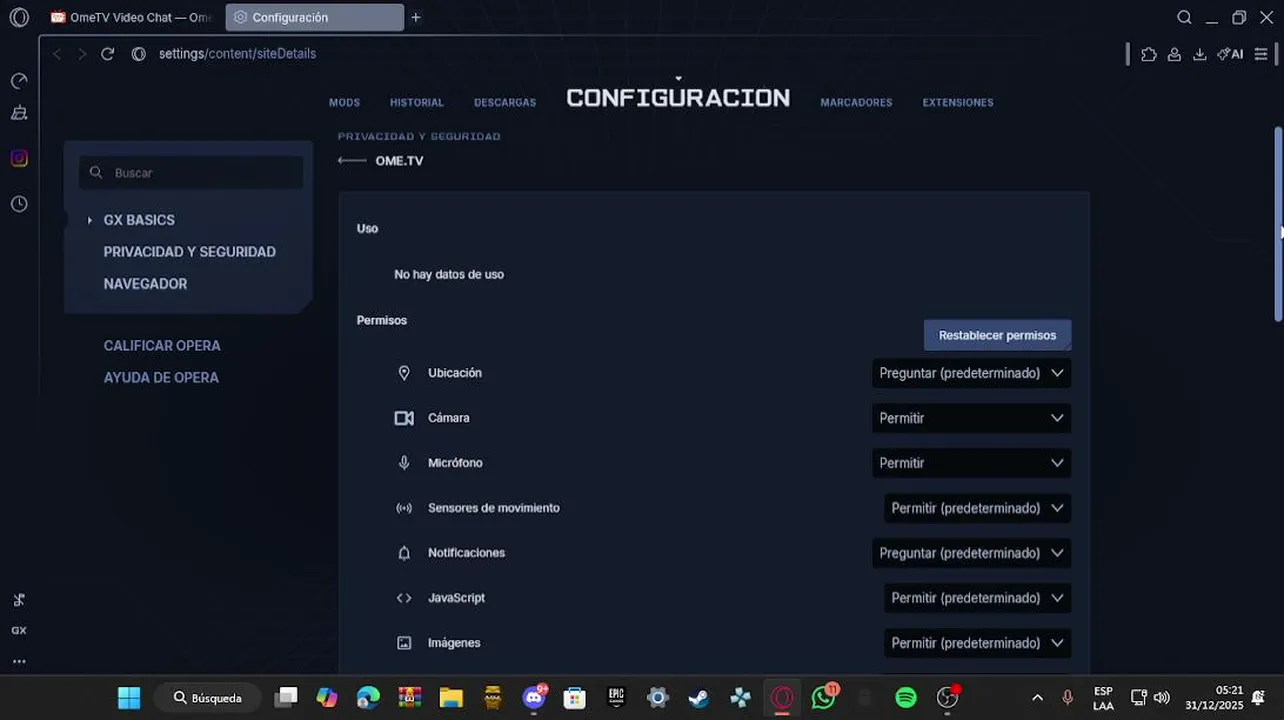This screenshot has width=1284, height=720.
Task: Click the Buscar settings search field
Action: 191,173
